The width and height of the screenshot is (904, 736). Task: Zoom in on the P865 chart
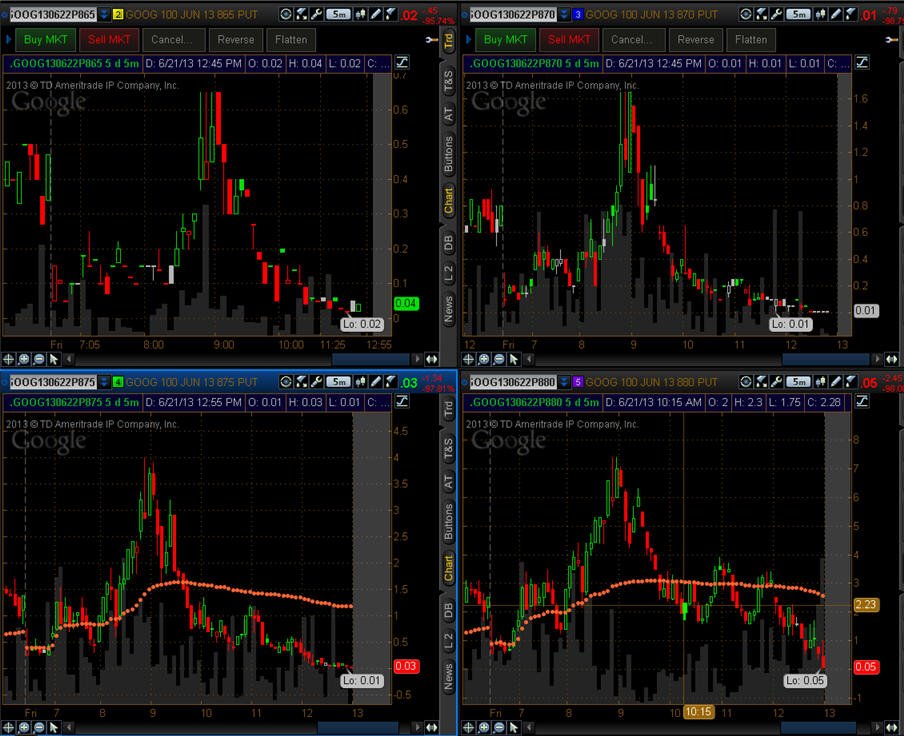point(24,359)
